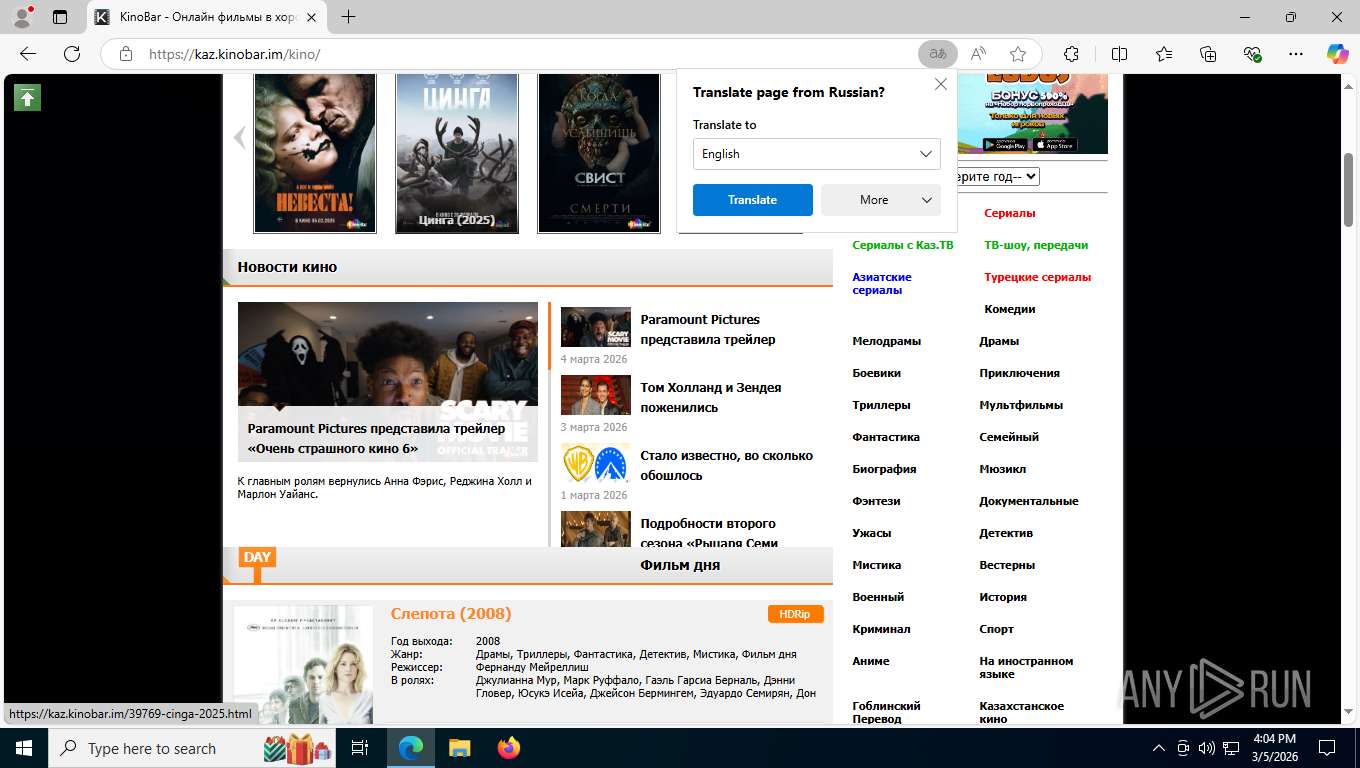Screen dimensions: 1360x768
Task: Click the Цинга (2025) poster
Action: point(457,153)
